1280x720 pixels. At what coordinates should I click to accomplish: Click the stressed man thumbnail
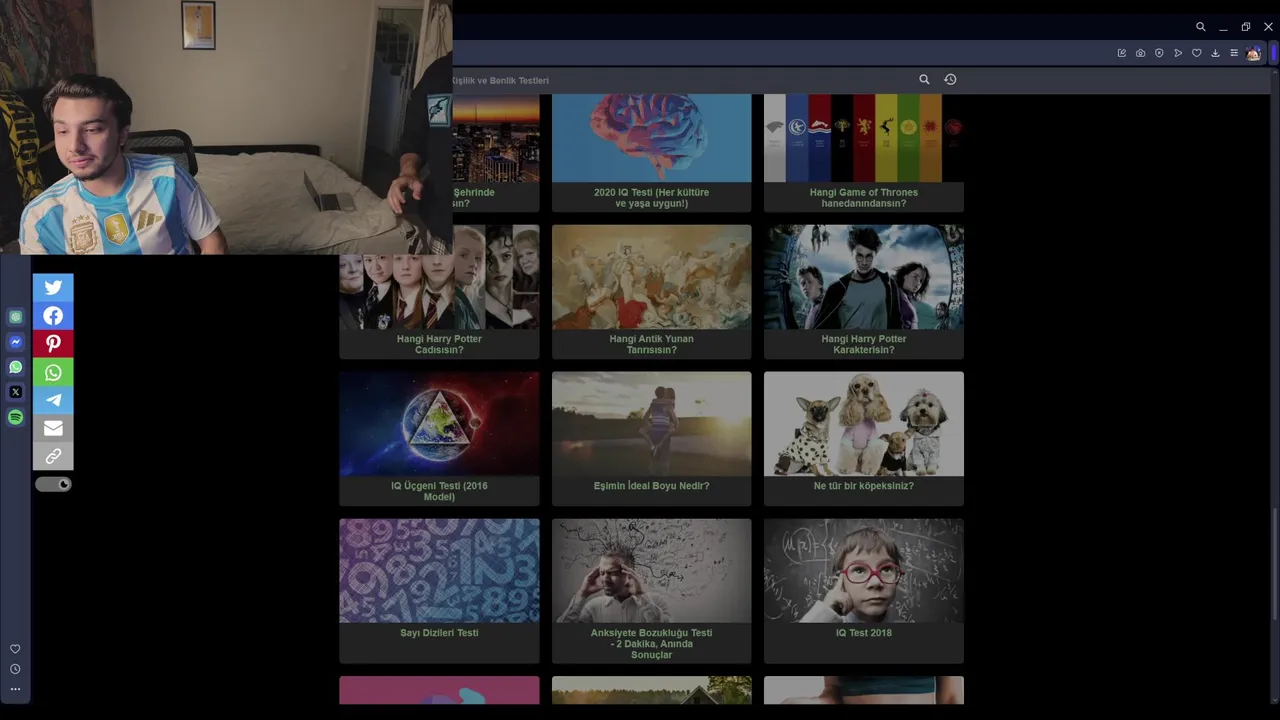(651, 571)
